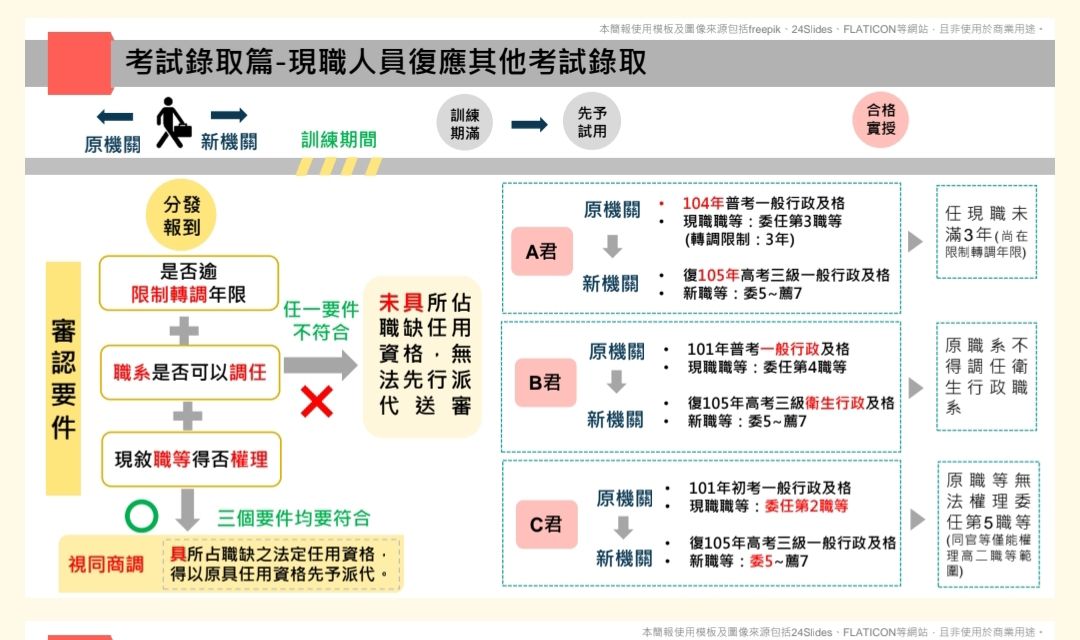Image resolution: width=1080 pixels, height=640 pixels.
Task: Click the gray down arrow in A君 panel
Action: click(612, 247)
